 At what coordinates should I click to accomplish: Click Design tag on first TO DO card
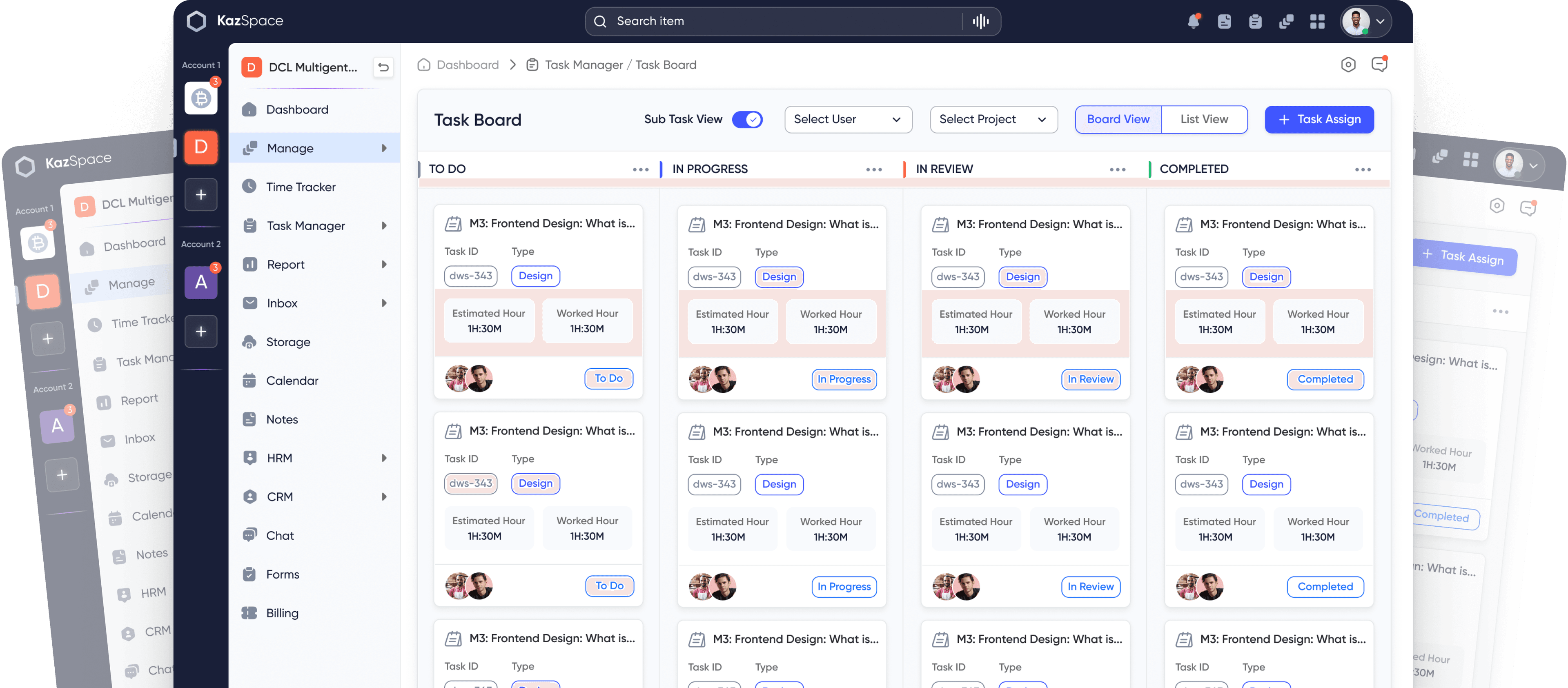point(536,276)
